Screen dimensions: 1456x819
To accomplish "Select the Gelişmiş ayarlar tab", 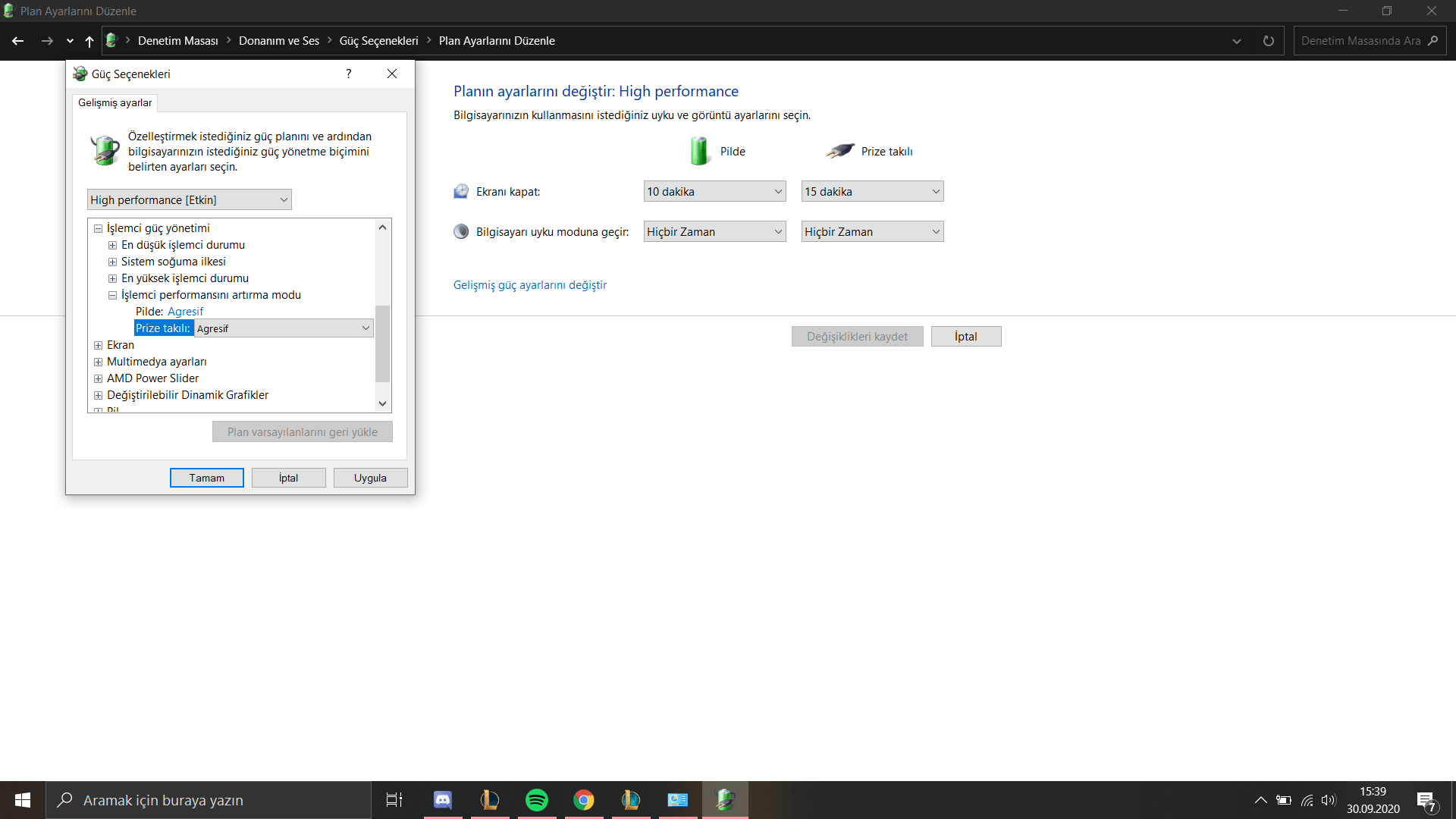I will click(115, 102).
